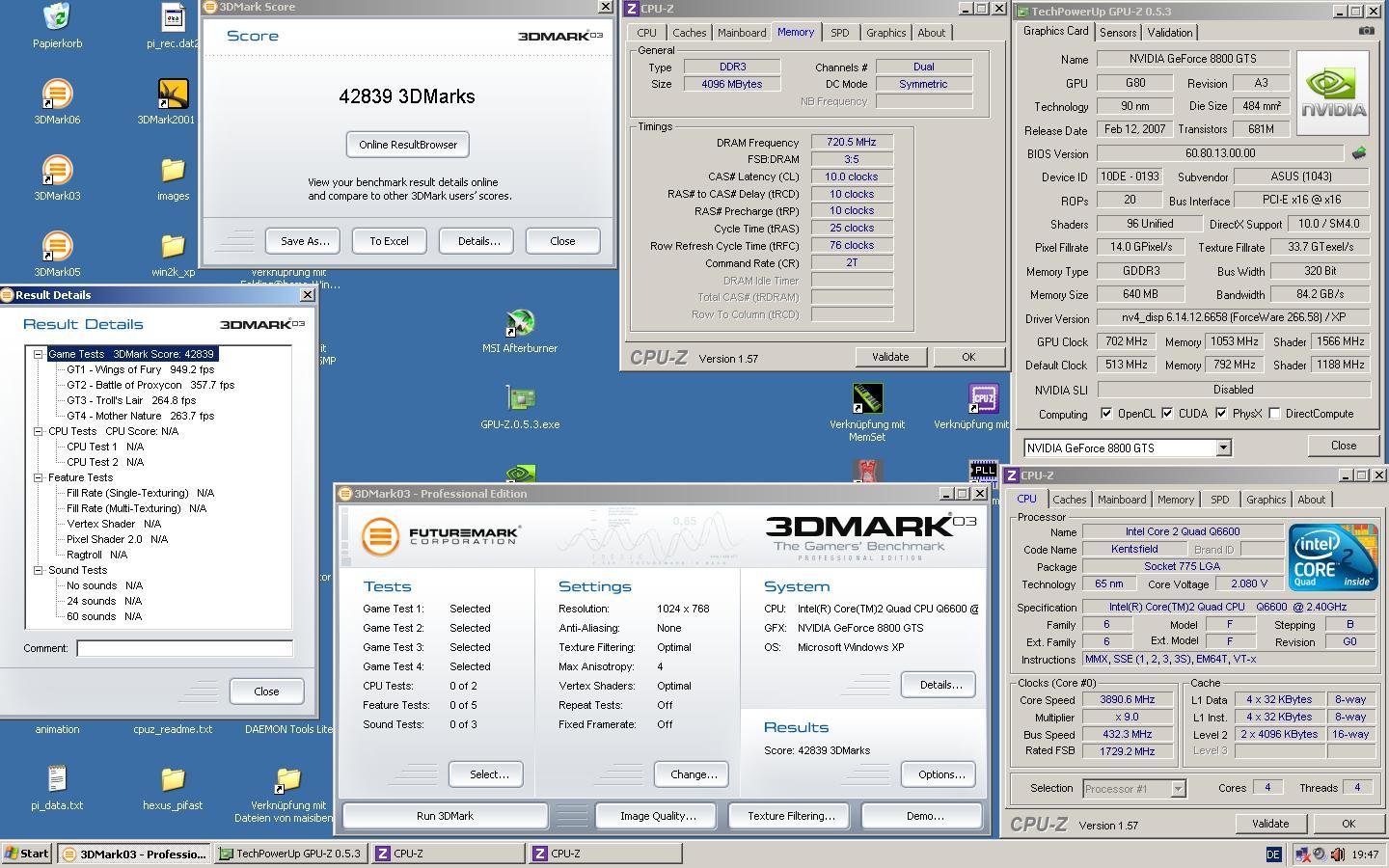Toggle the DirectCompute checkbox in GPU-Z
Viewport: 1389px width, 868px height.
point(1274,414)
